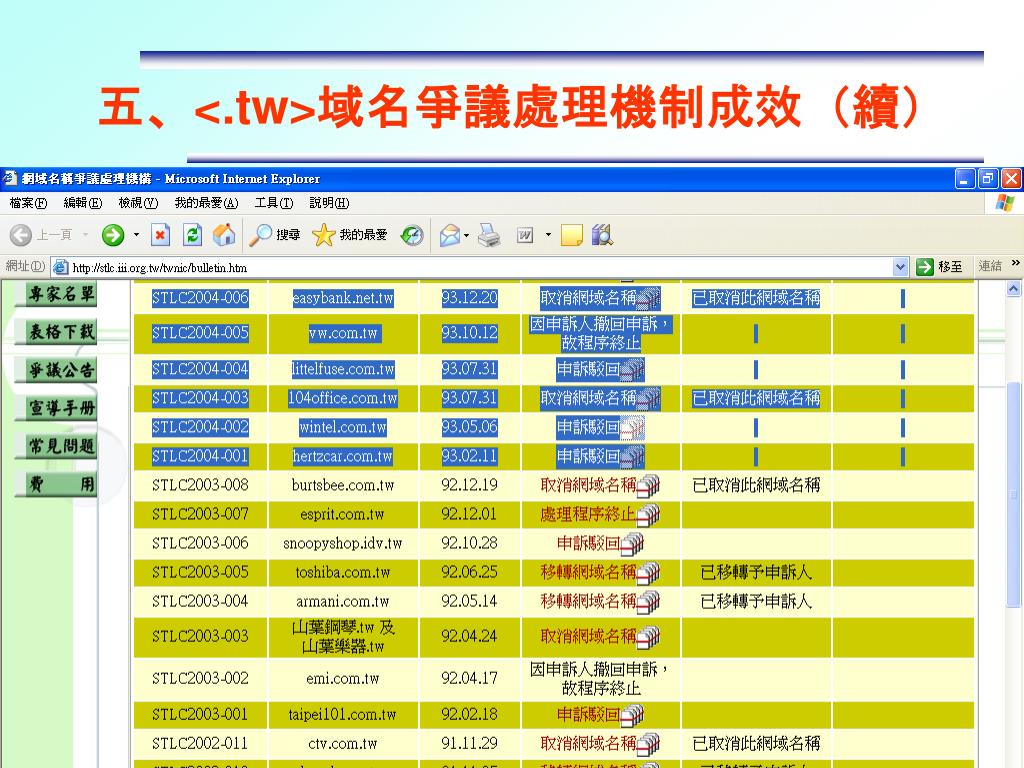
Task: Click 移轉網域名稱 result link for toshiba.com.tw
Action: tap(588, 573)
